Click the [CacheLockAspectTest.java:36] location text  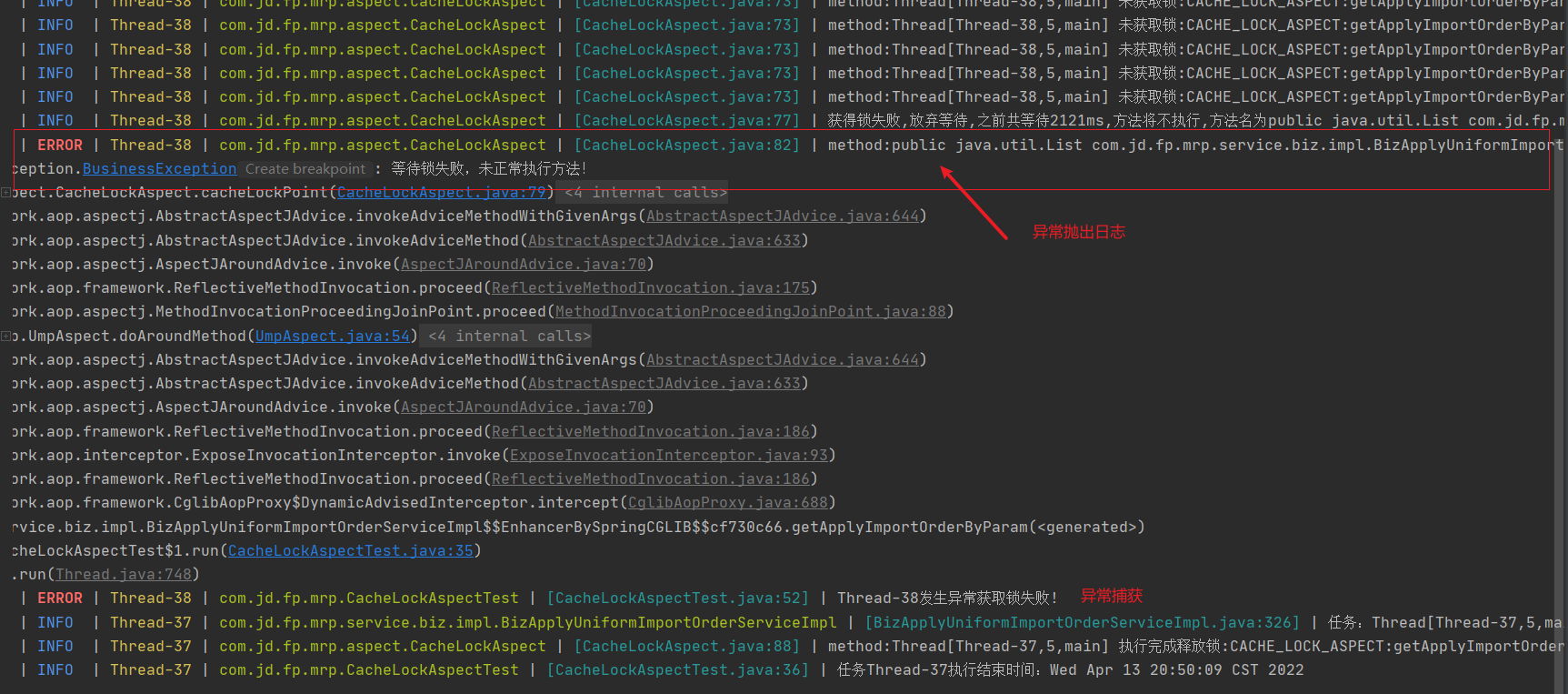tap(678, 670)
